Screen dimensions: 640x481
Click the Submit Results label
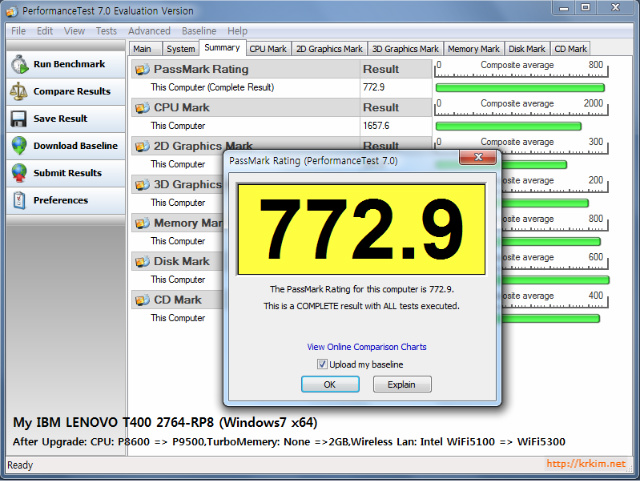[x=67, y=173]
